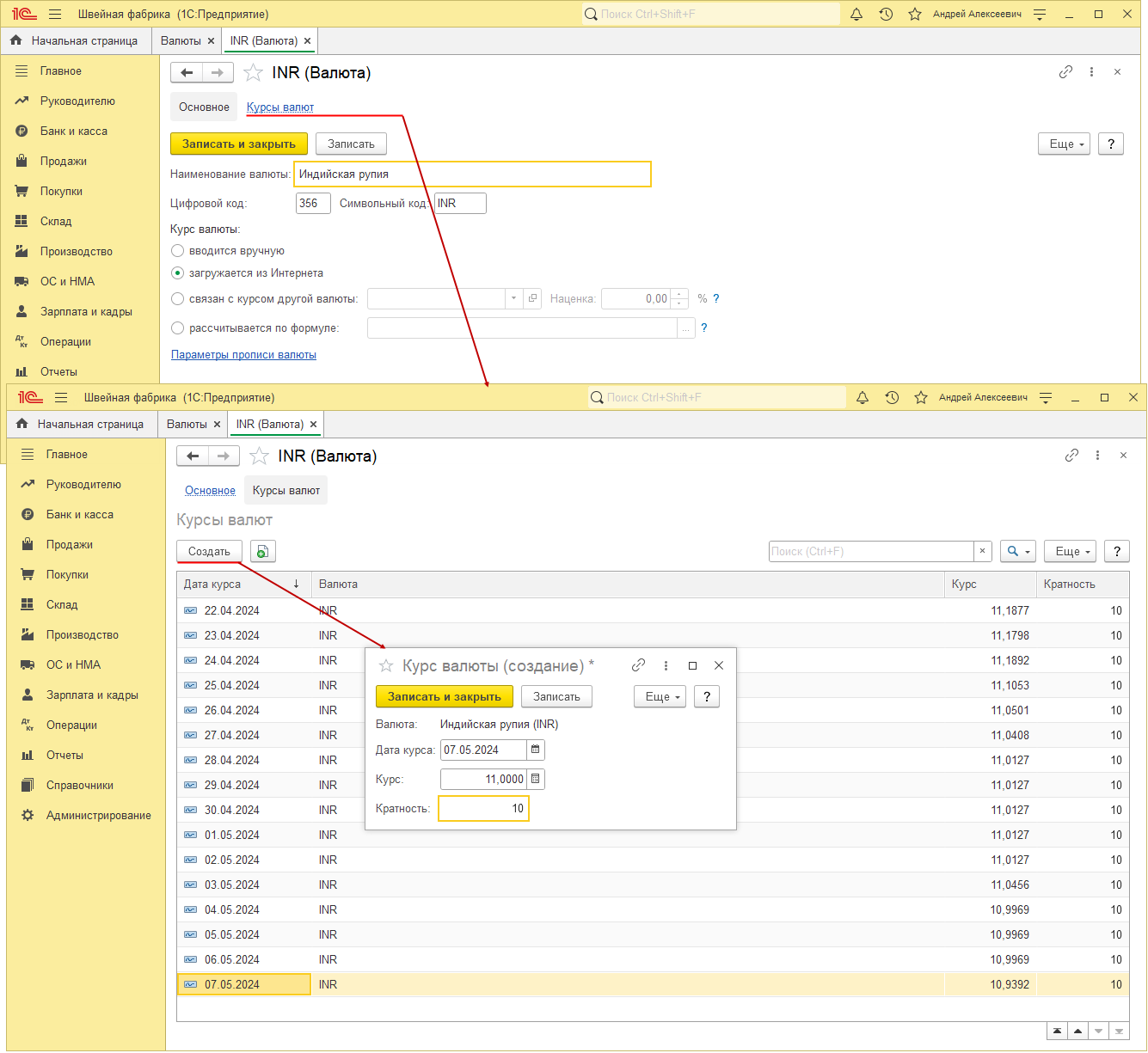Click the copy-create icon next to Создать
This screenshot has width=1148, height=1053.
pyautogui.click(x=262, y=551)
